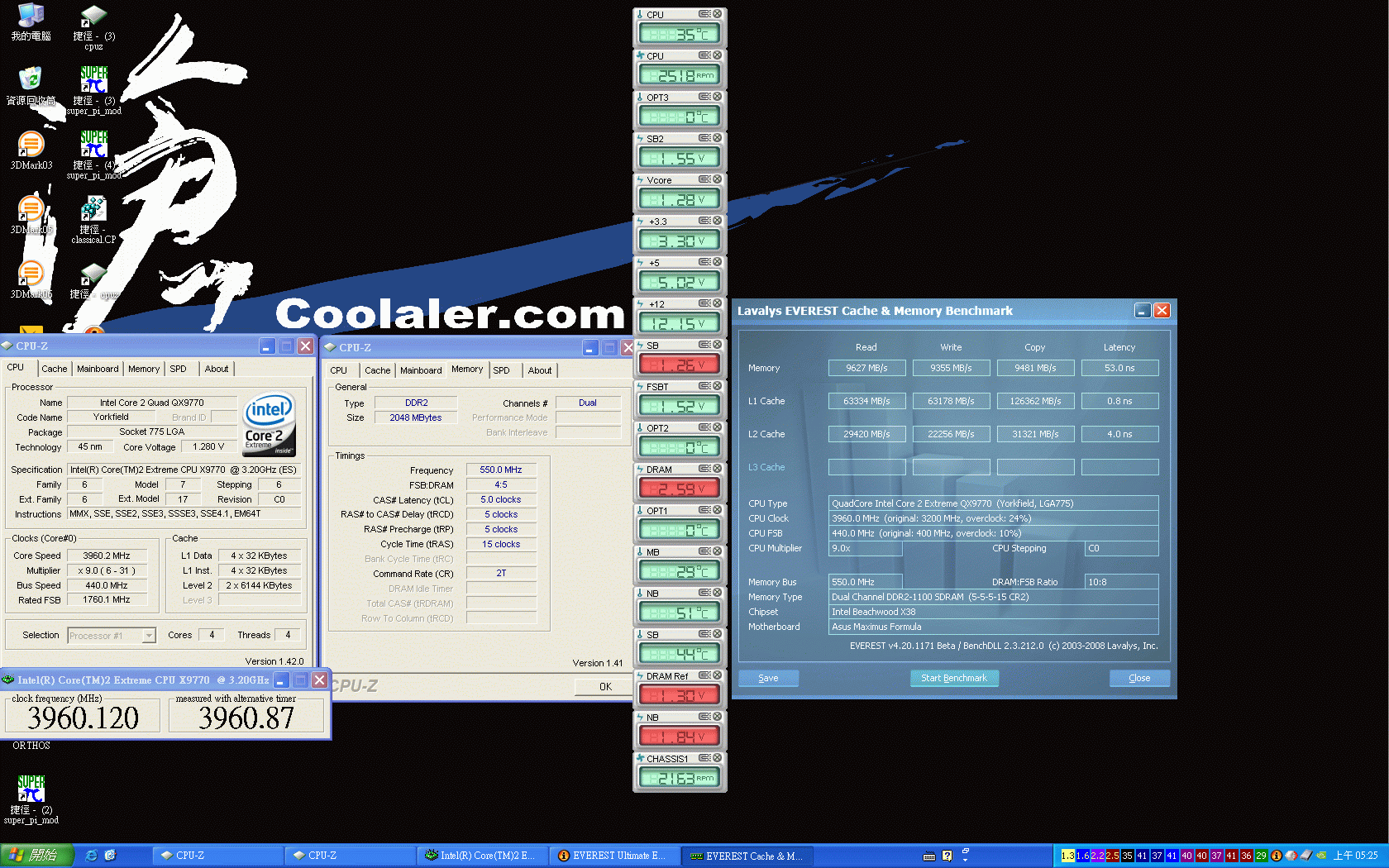Select the super_pi_mod (4) desktop shortcut
The height and width of the screenshot is (868, 1389).
93,155
